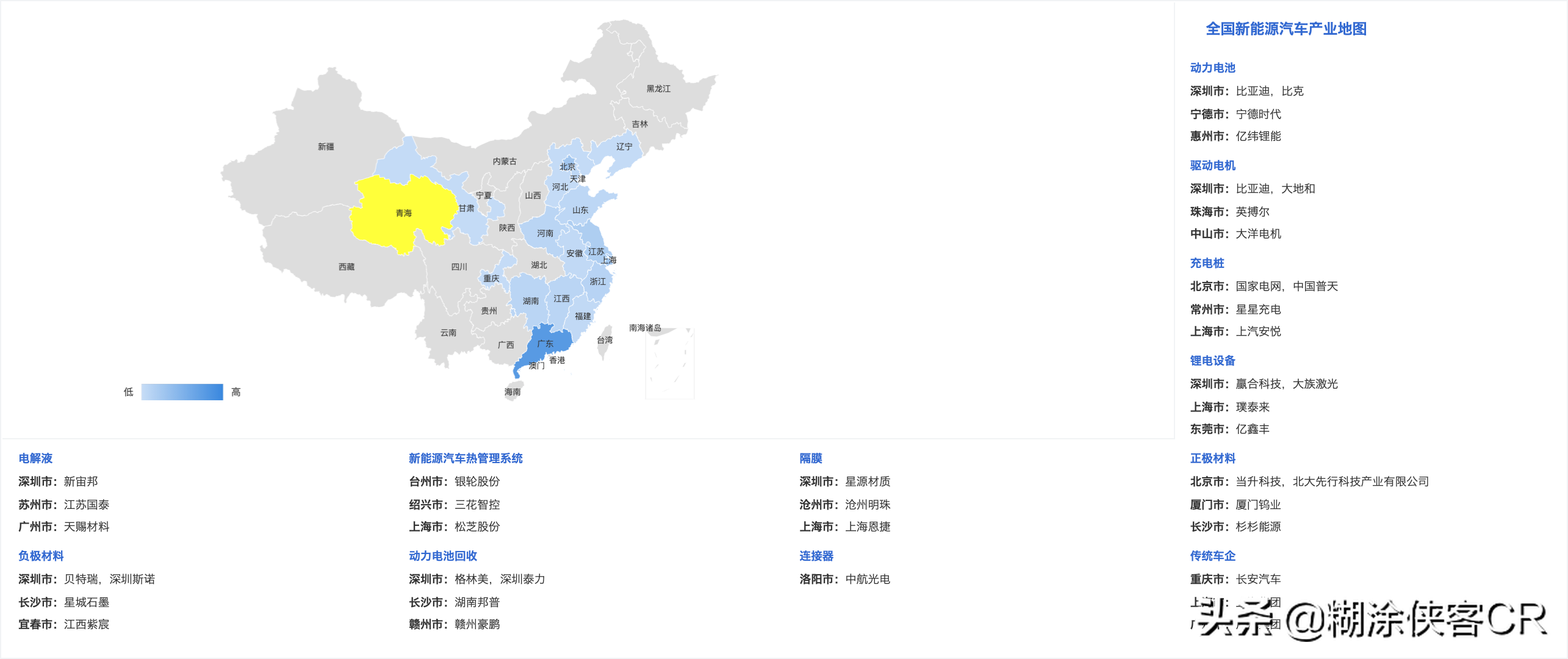Screen dimensions: 1568x659
Task: Select Hubei (湖北) province on the map
Action: click(539, 265)
